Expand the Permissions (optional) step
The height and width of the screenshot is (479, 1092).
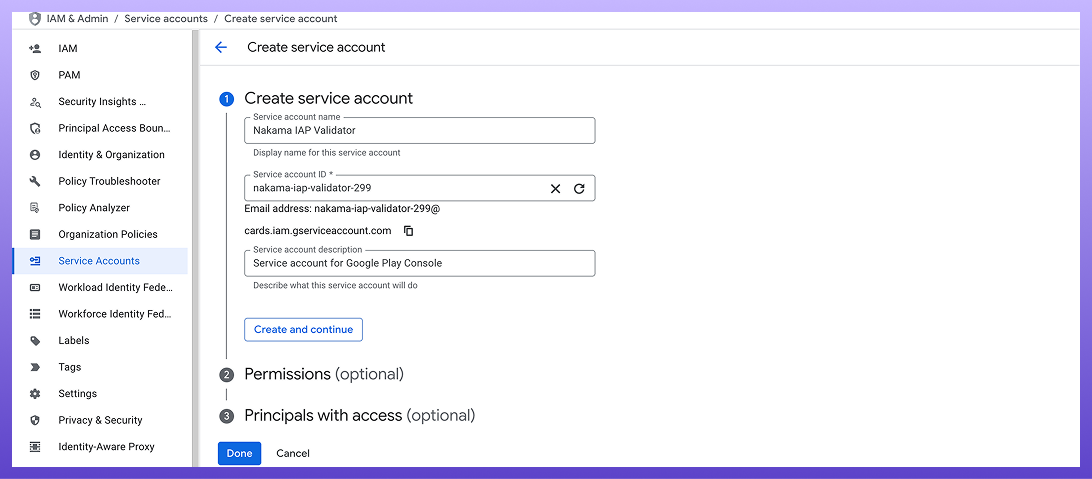pyautogui.click(x=324, y=375)
